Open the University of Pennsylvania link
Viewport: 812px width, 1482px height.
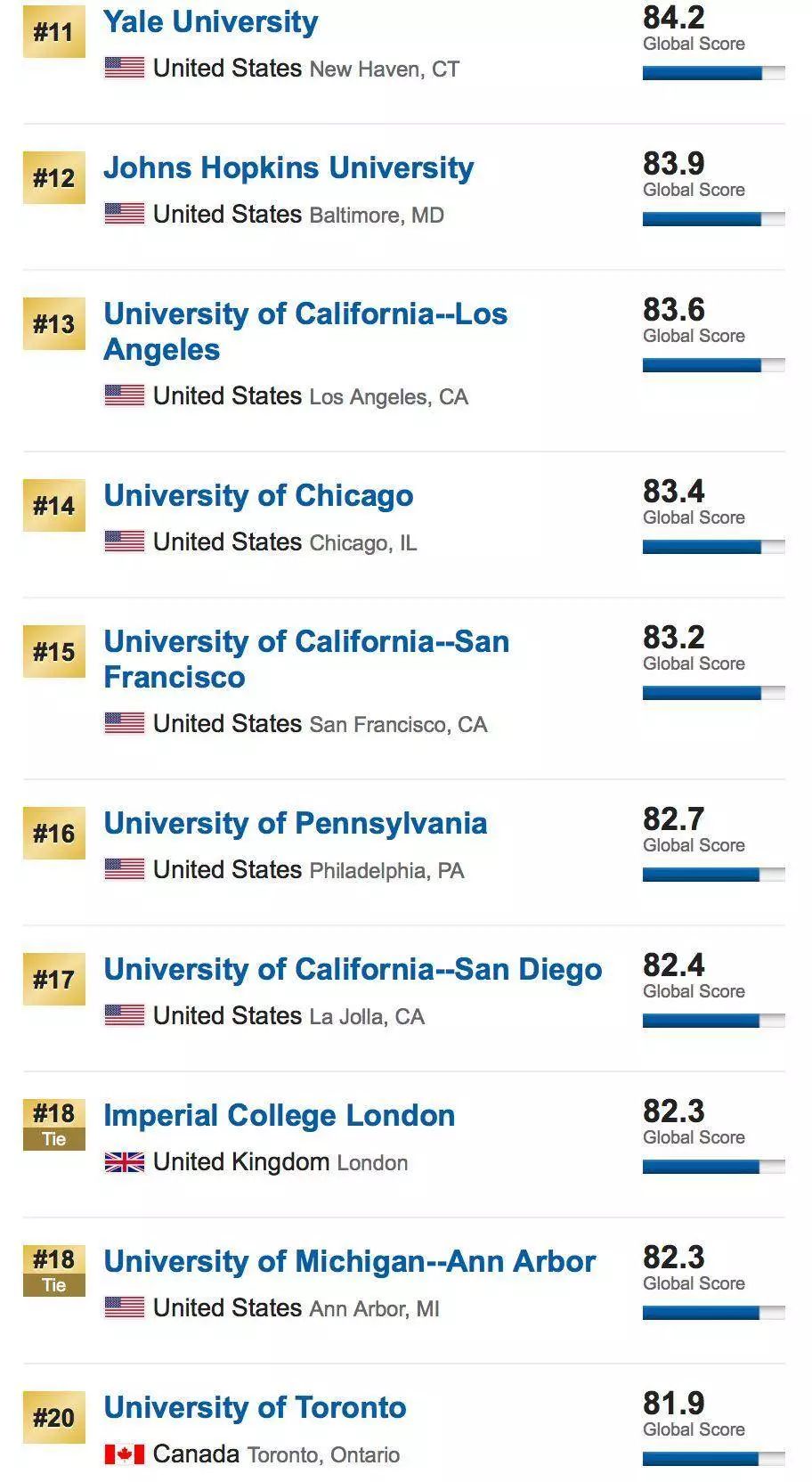pyautogui.click(x=295, y=824)
